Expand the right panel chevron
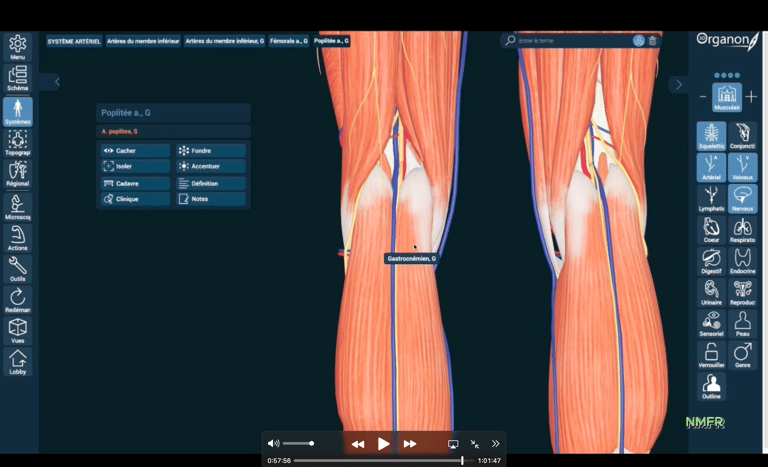Viewport: 768px width, 467px height. point(678,84)
